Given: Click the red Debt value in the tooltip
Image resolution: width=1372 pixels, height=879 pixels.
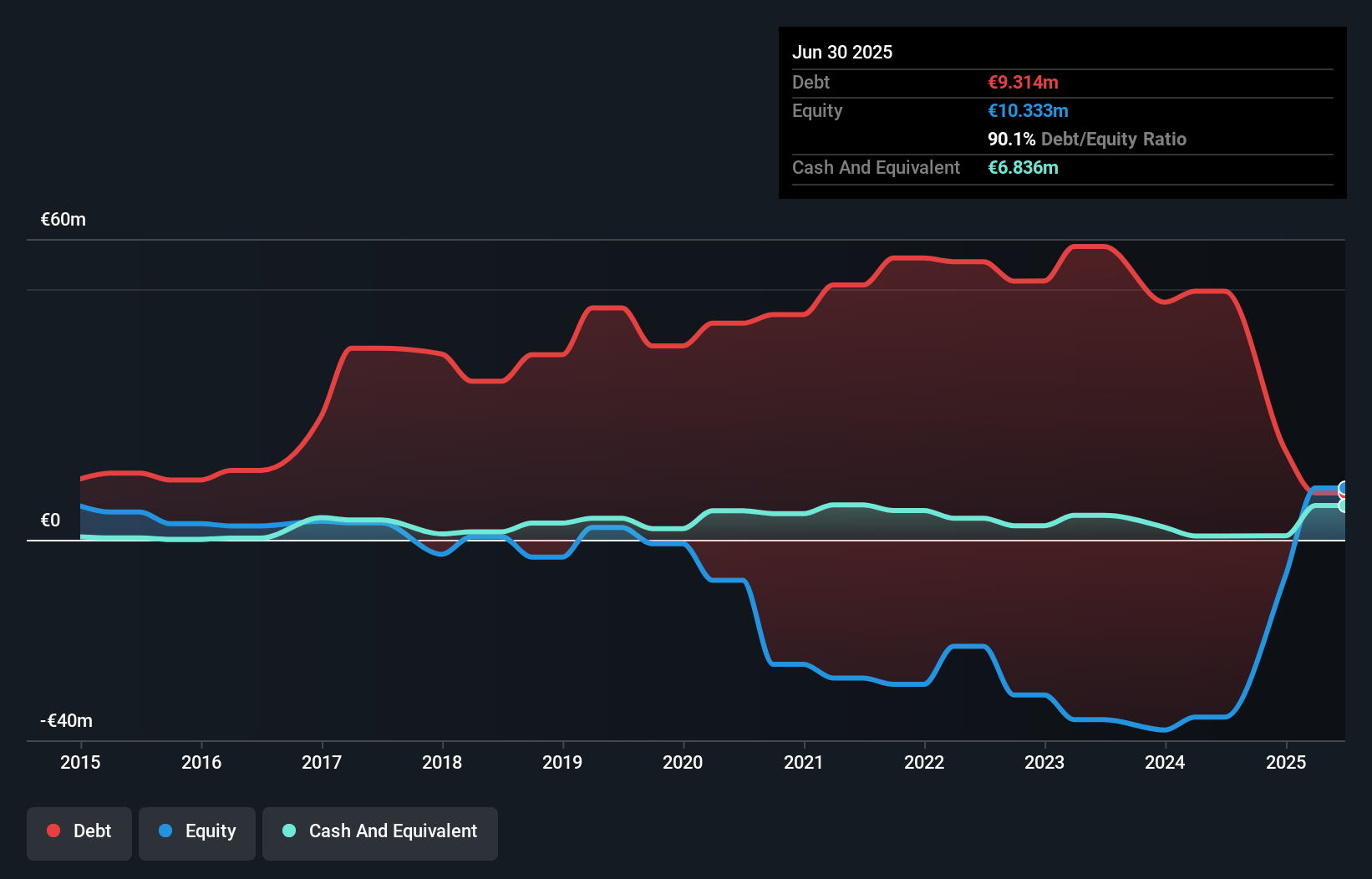Looking at the screenshot, I should [1023, 82].
